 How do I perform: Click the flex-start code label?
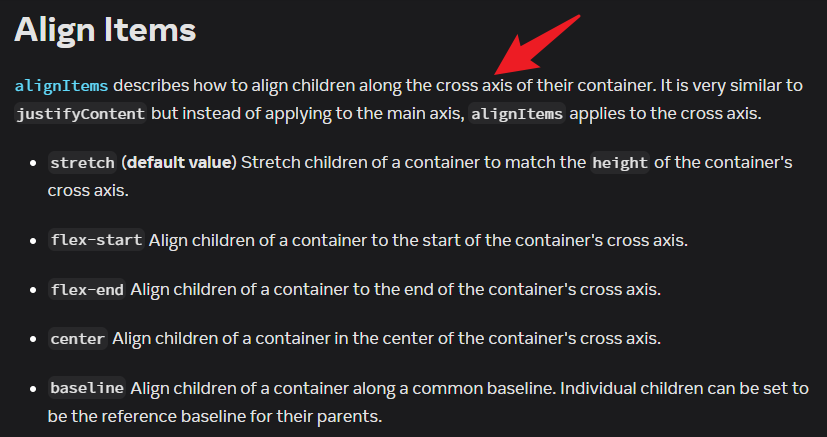pos(96,240)
